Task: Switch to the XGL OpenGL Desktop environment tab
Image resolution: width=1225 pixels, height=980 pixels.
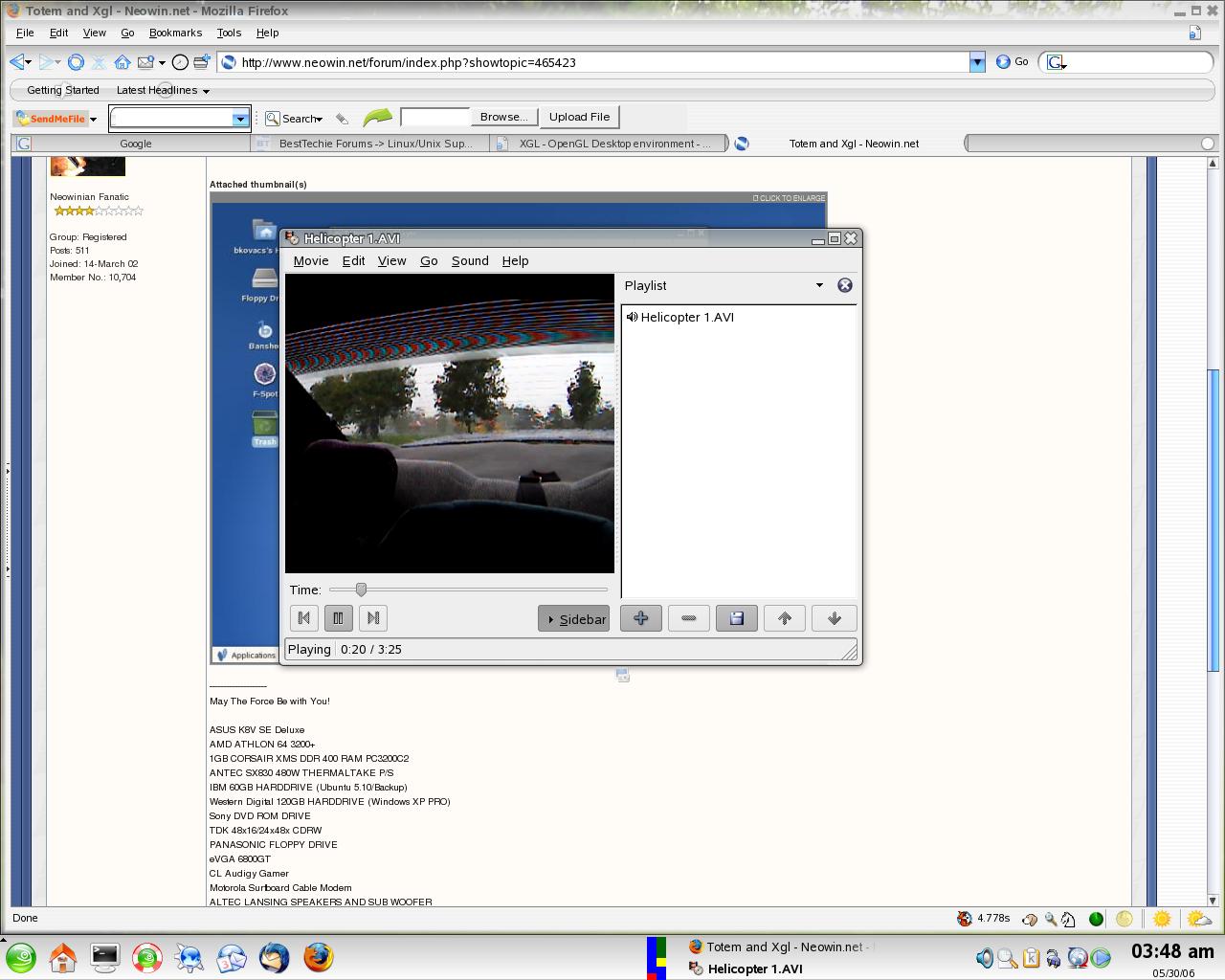Action: (609, 144)
